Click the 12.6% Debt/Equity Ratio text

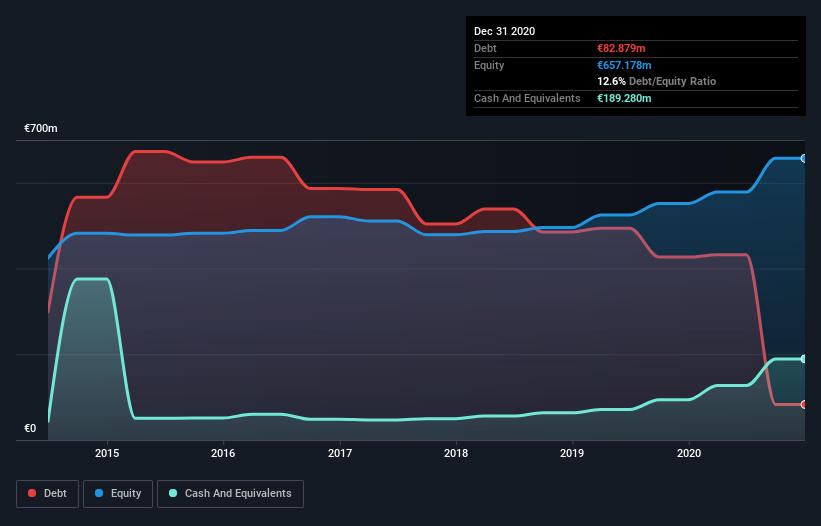[657, 81]
